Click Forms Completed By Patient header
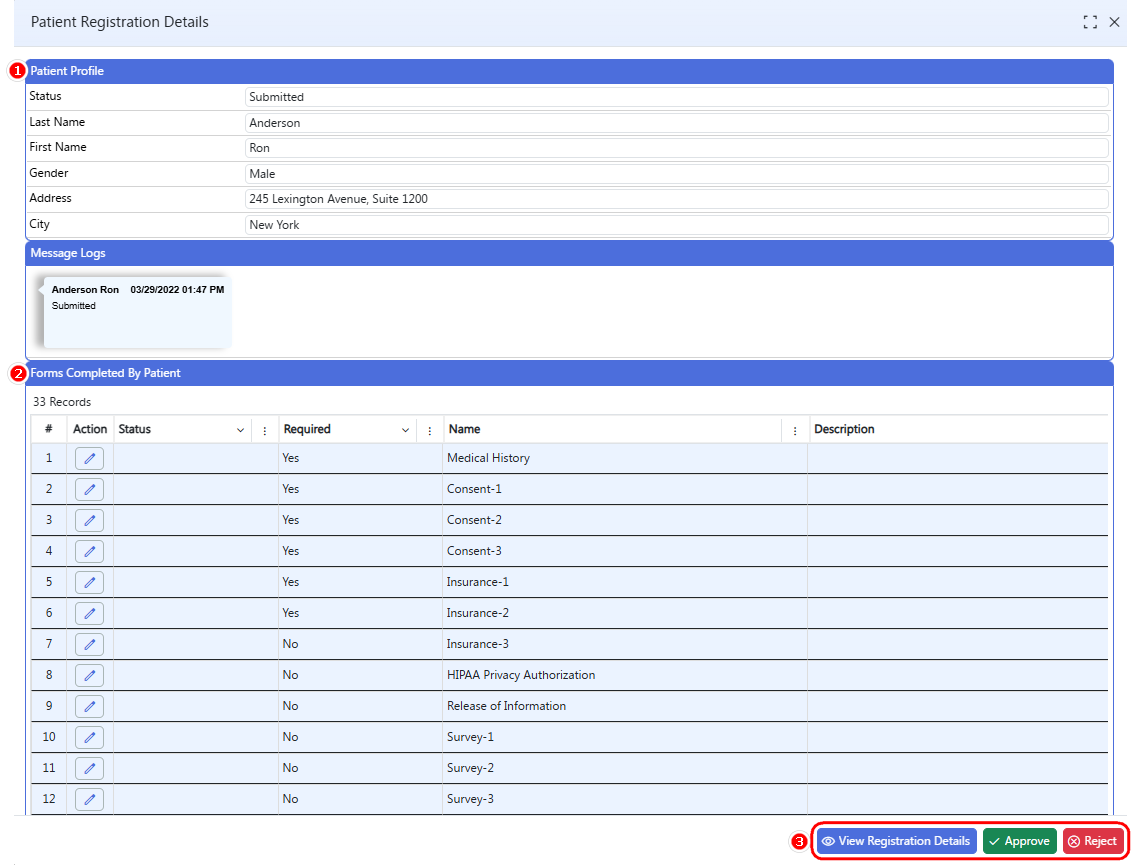1141x865 pixels. pyautogui.click(x=569, y=373)
